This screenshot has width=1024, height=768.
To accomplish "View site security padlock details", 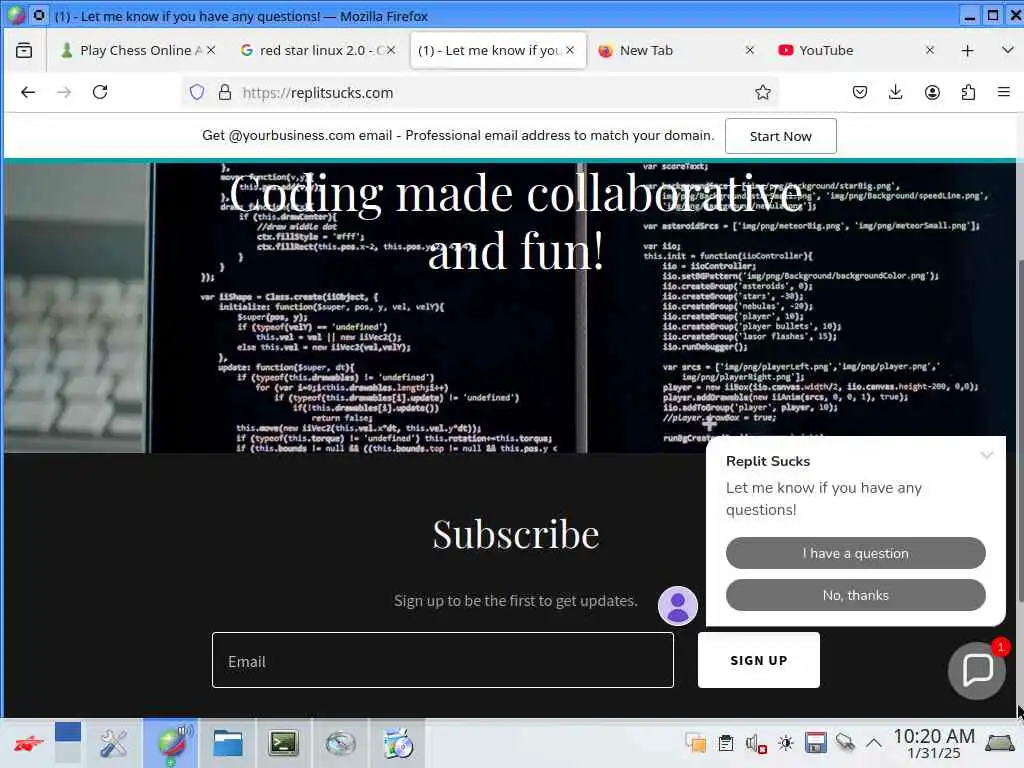I will pos(225,92).
